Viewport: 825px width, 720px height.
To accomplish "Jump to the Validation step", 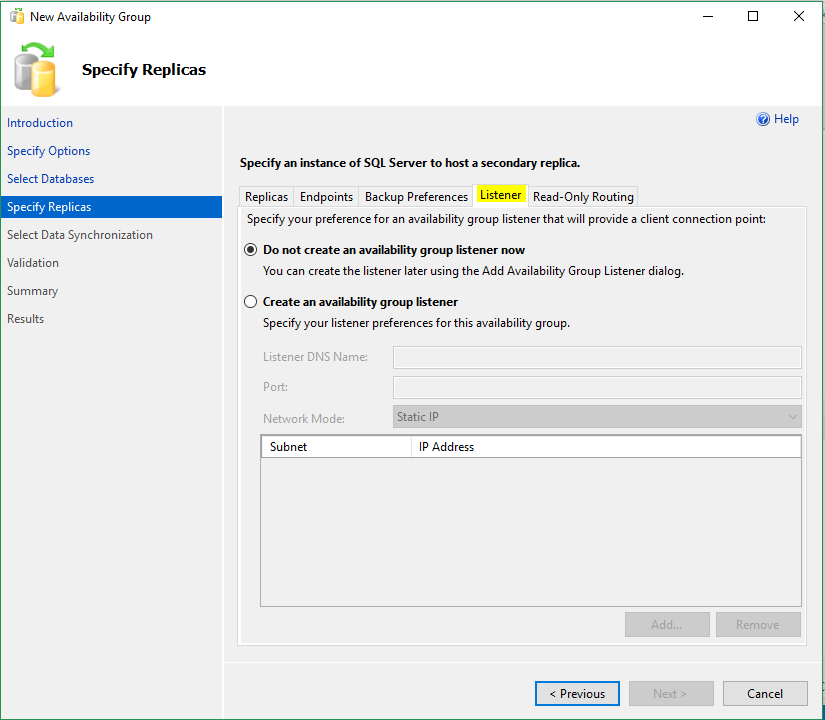I will (x=35, y=262).
